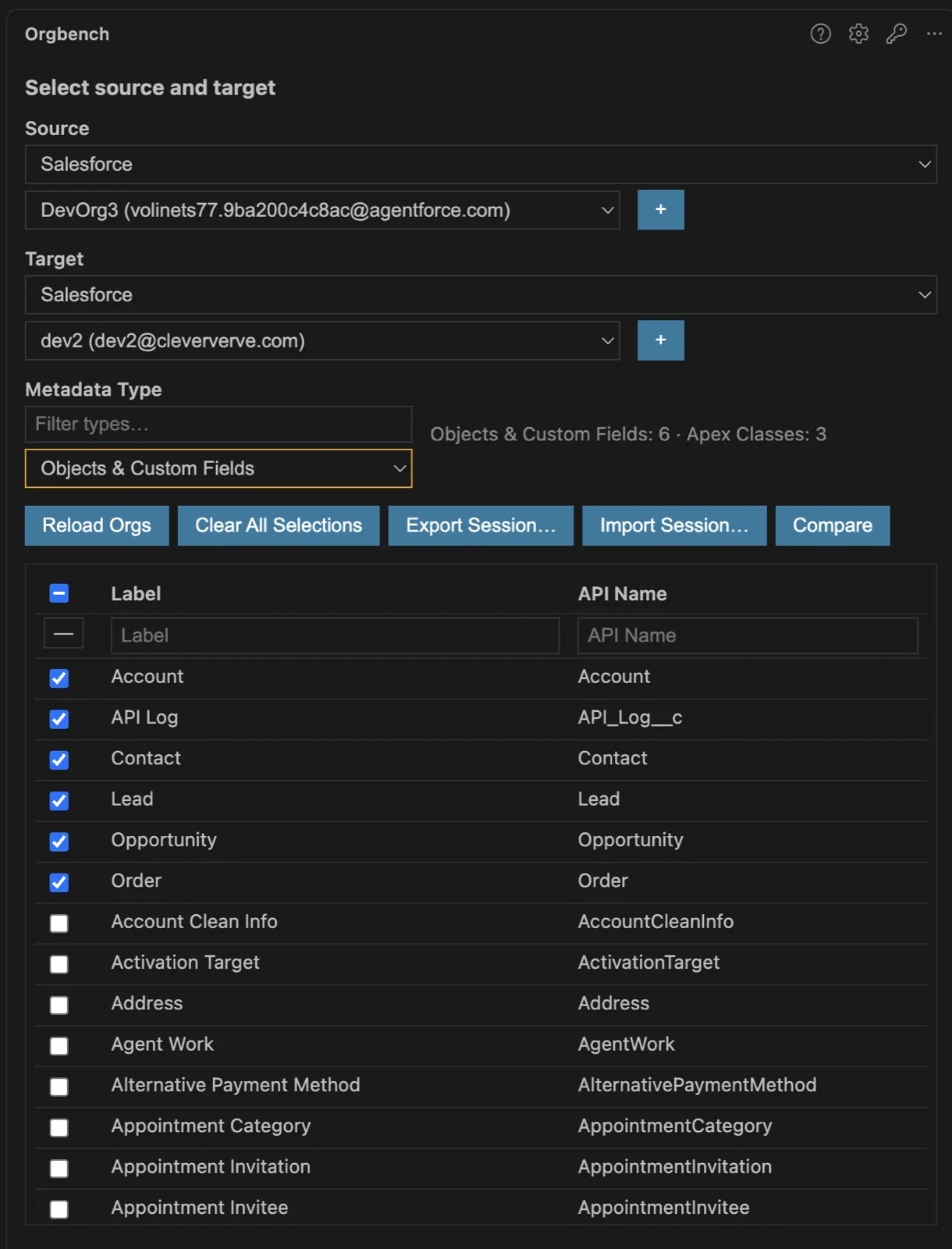Viewport: 952px width, 1249px height.
Task: Click the AgentWork API name cell
Action: [626, 1044]
